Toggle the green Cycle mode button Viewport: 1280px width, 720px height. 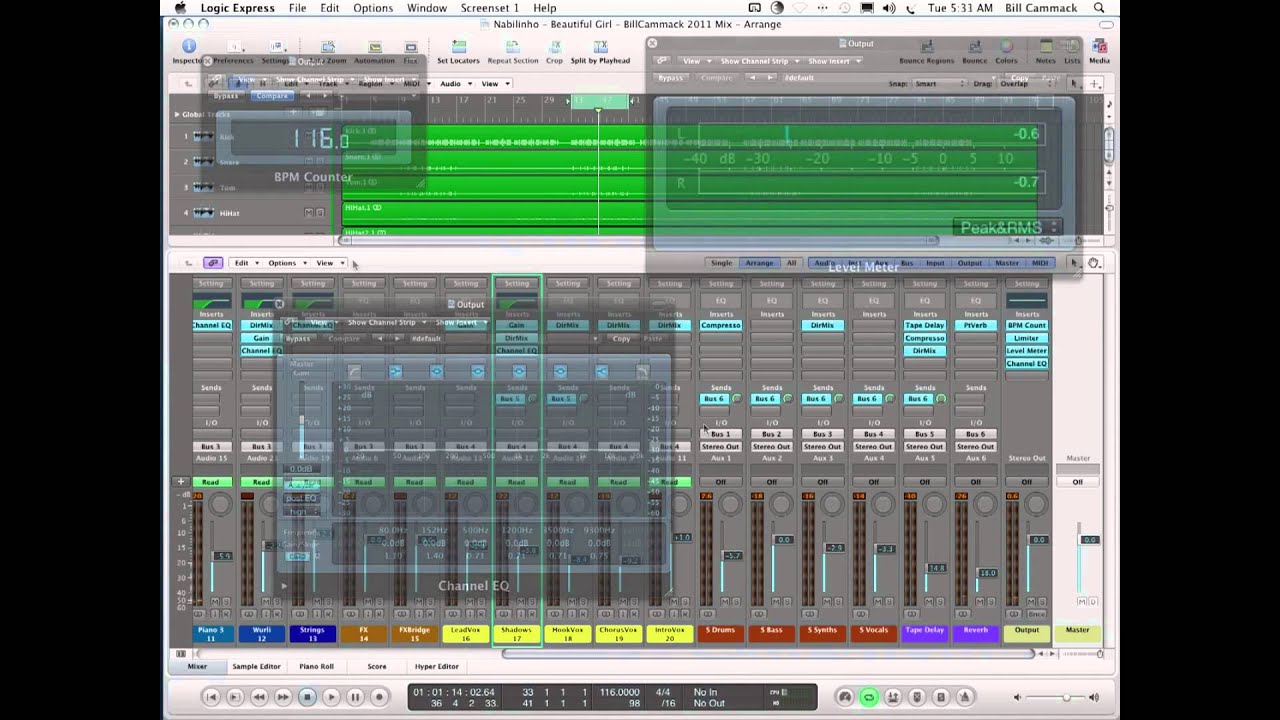(x=869, y=697)
